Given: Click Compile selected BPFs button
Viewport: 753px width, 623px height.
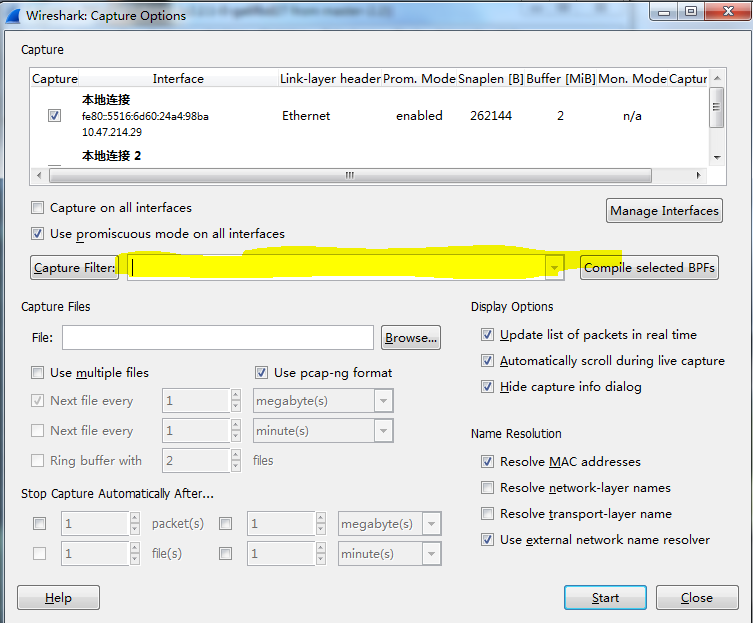Looking at the screenshot, I should (x=649, y=268).
